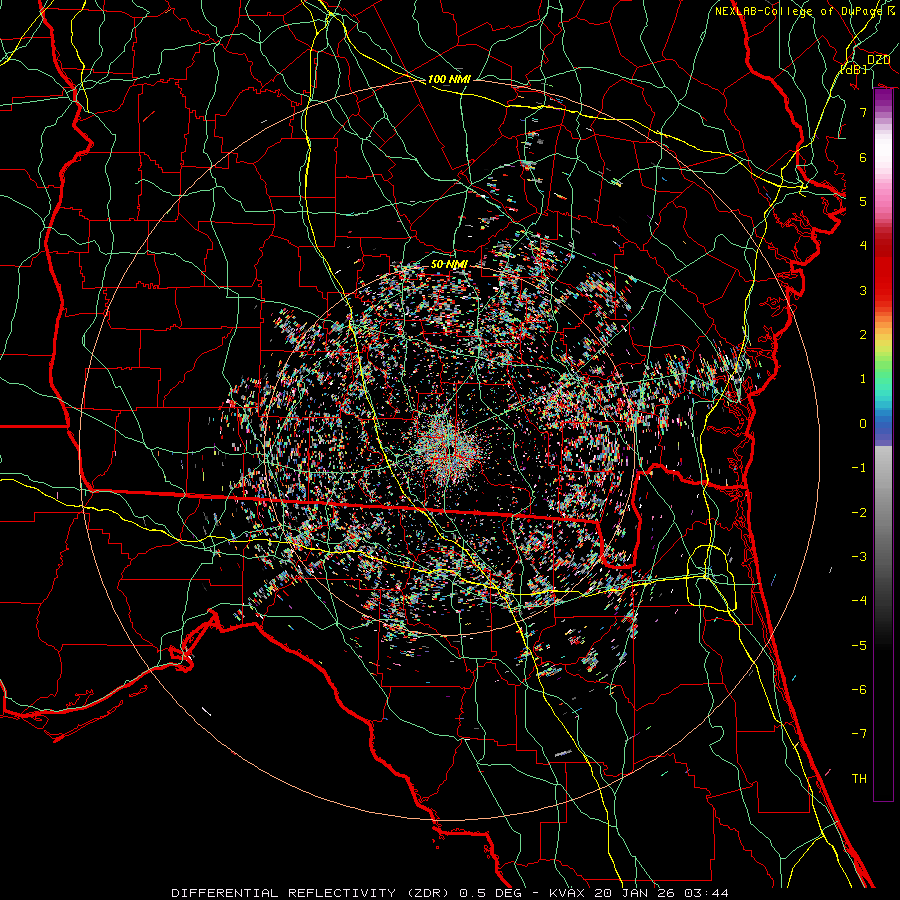Click the "3" color scale value
Image resolution: width=900 pixels, height=900 pixels.
tap(863, 290)
